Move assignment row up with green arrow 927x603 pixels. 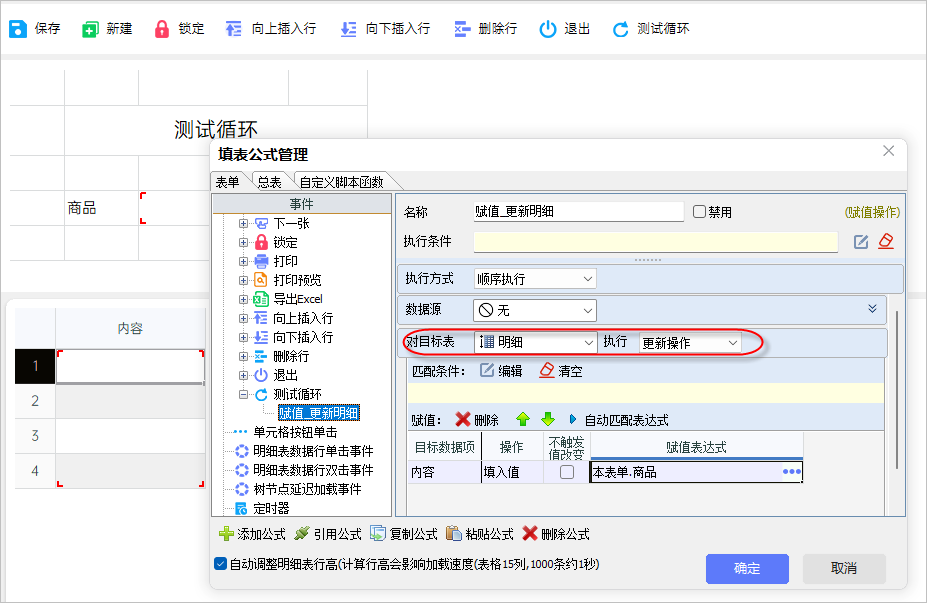click(522, 420)
